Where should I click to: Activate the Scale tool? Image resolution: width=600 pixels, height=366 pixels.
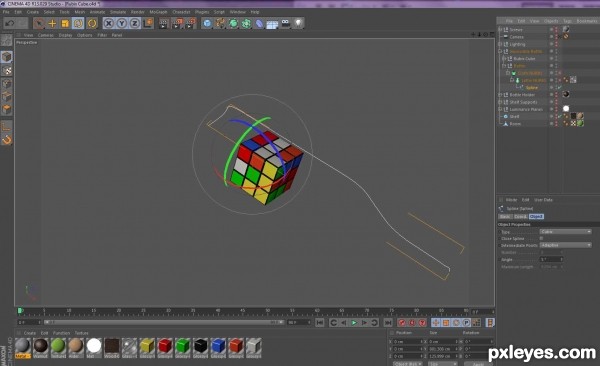tap(65, 23)
